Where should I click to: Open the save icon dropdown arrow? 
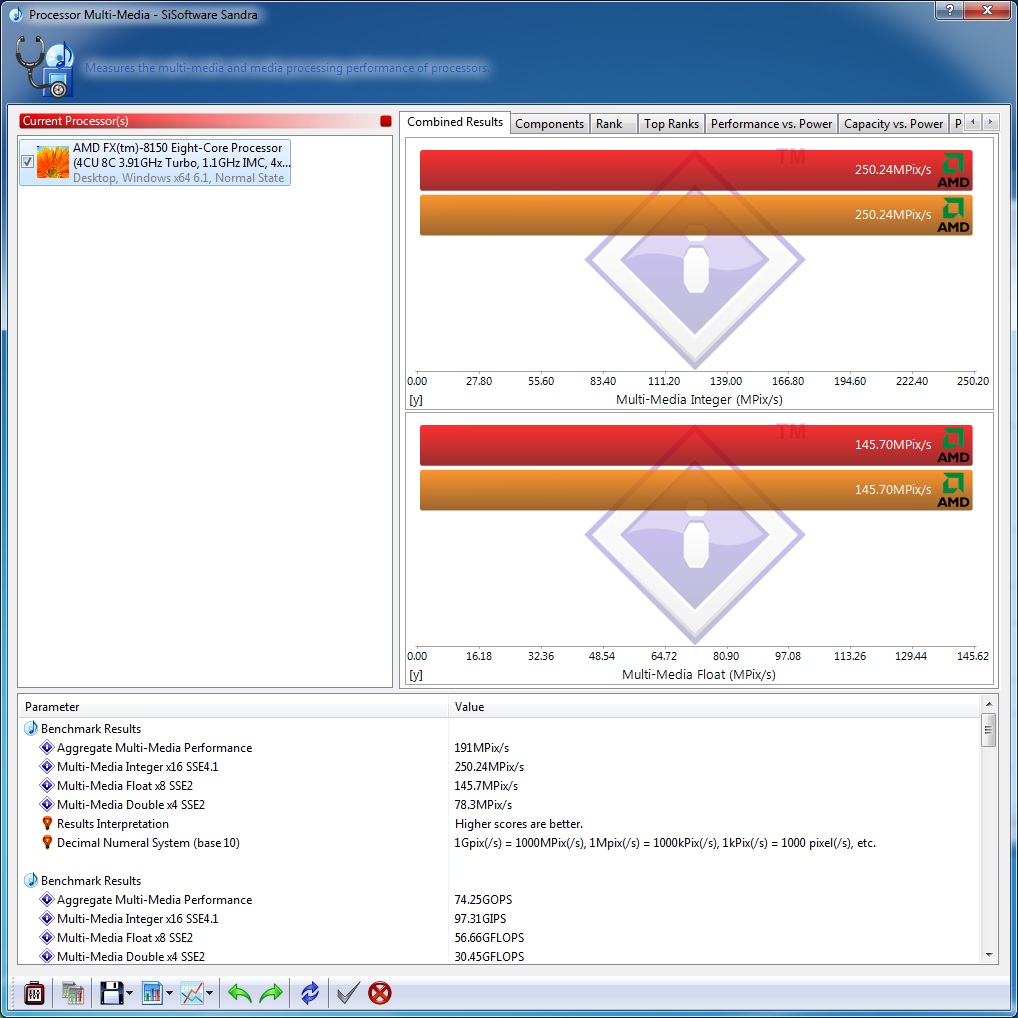(x=129, y=993)
